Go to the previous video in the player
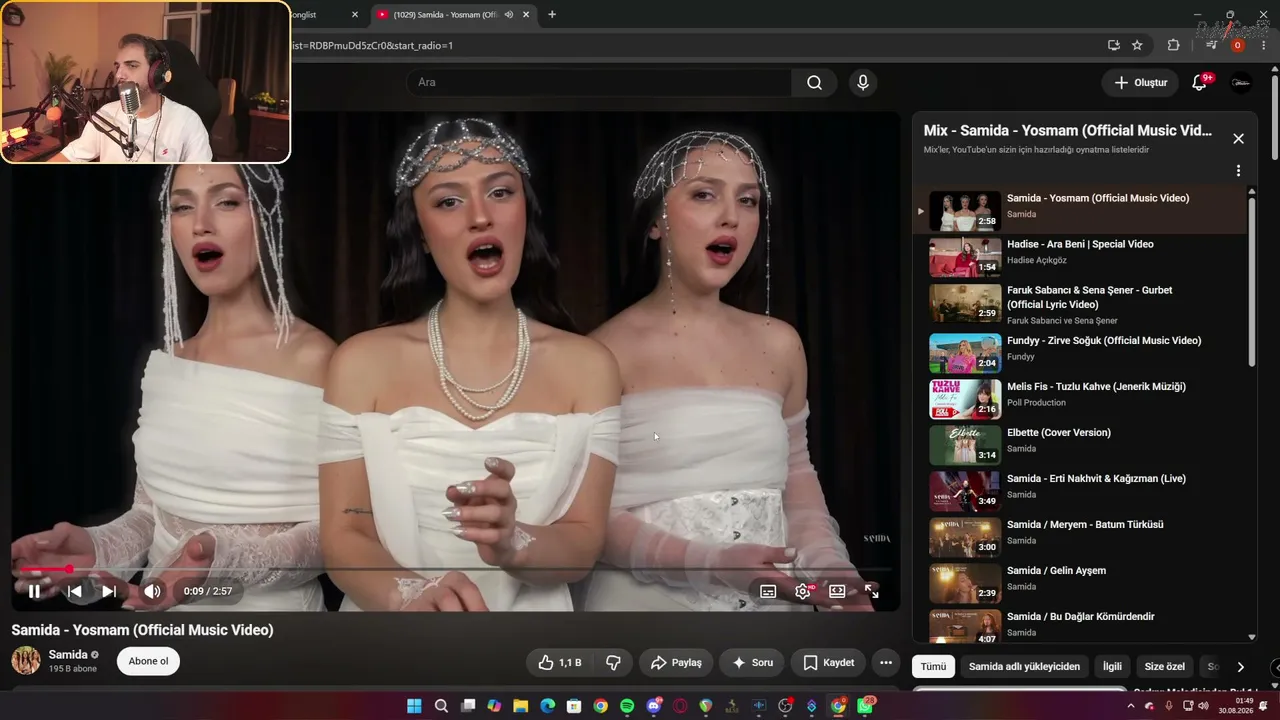This screenshot has height=720, width=1280. 74,591
